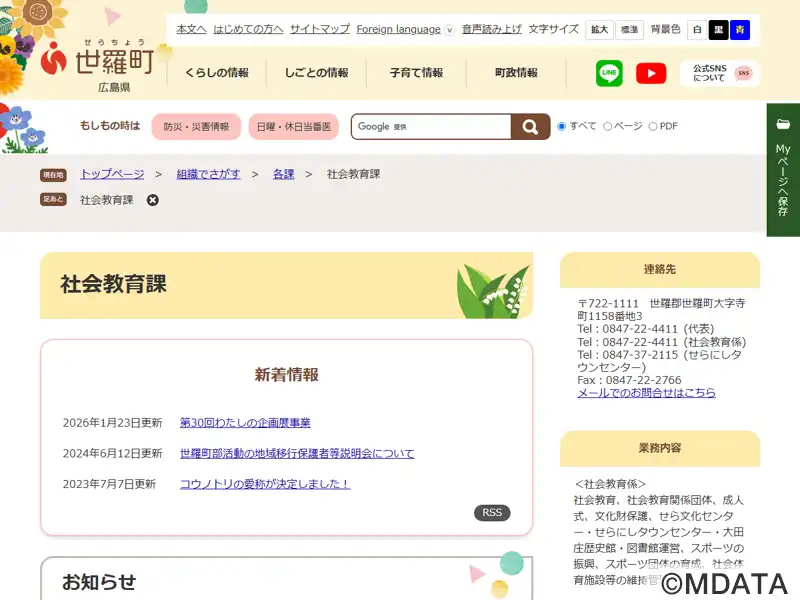The image size is (800, 600).
Task: Expand the Foreign language dropdown
Action: [405, 30]
